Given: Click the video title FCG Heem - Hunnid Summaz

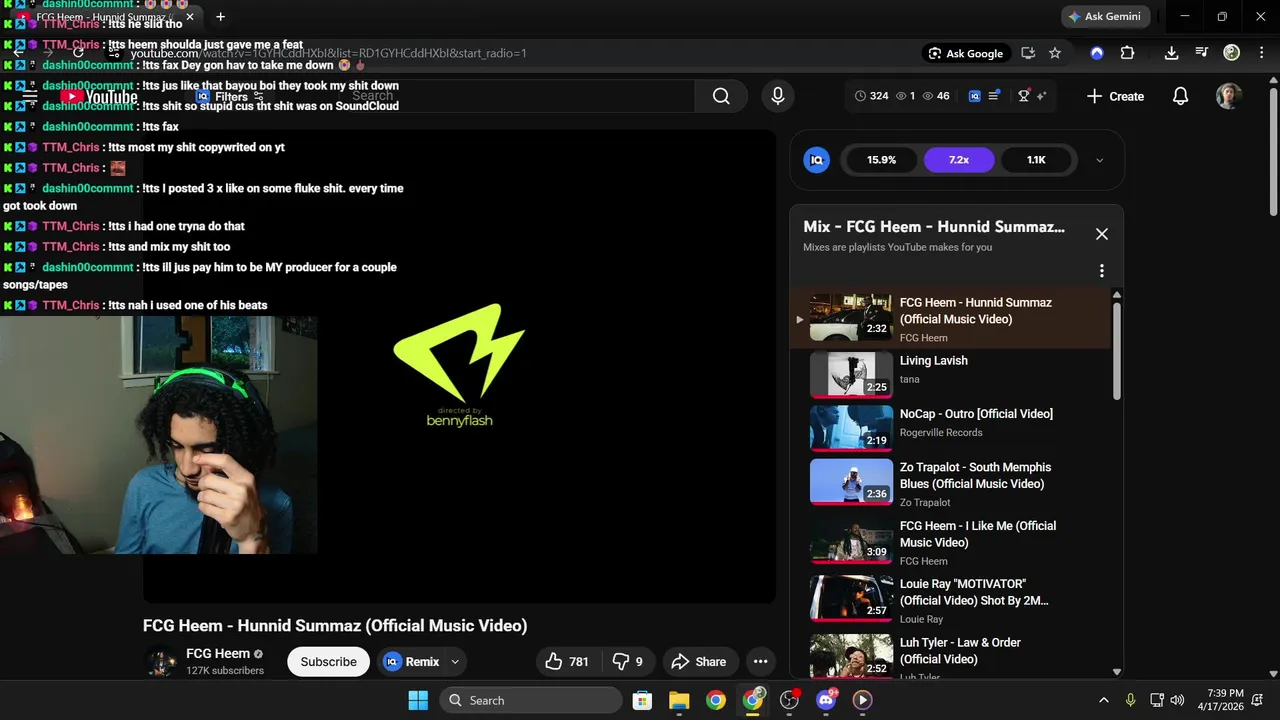Looking at the screenshot, I should pyautogui.click(x=335, y=626).
